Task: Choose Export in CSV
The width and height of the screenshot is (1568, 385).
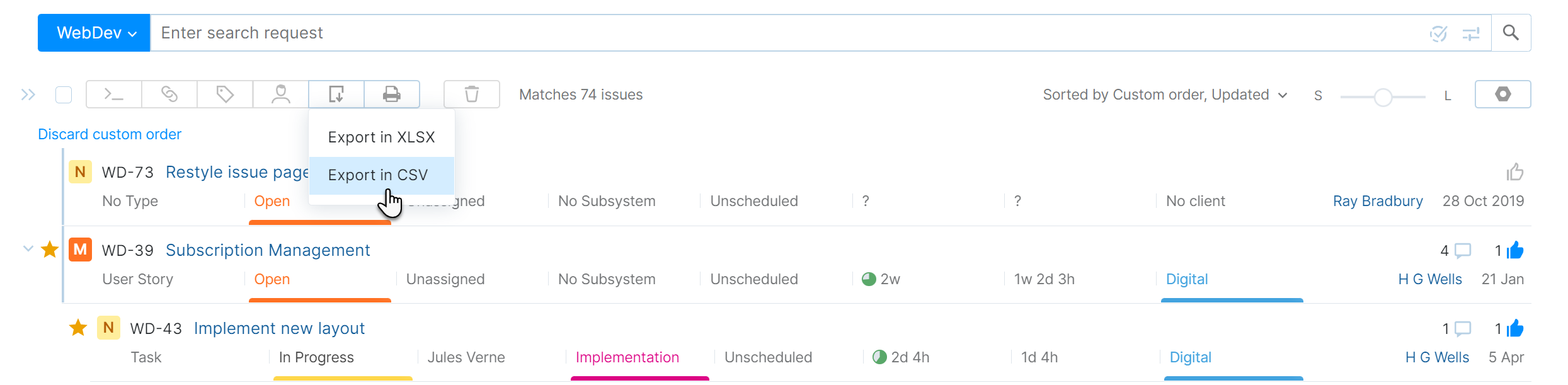Action: 378,175
